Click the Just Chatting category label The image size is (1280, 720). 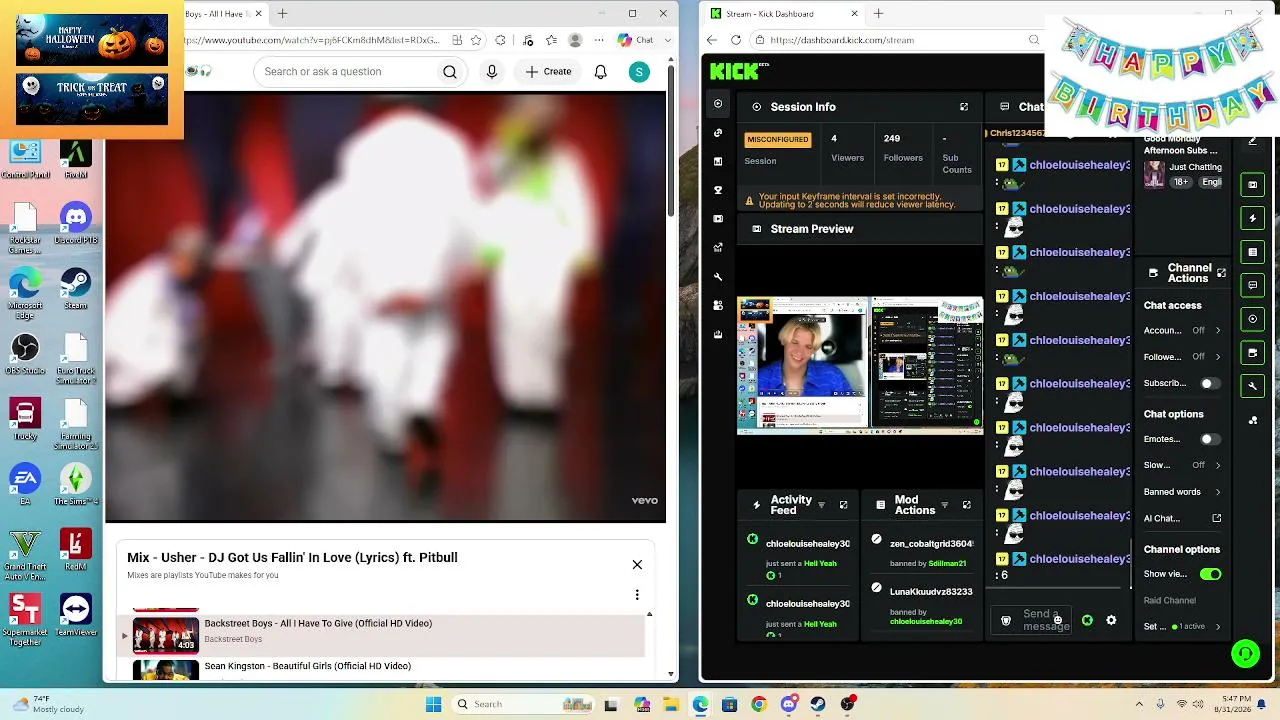[x=1195, y=167]
